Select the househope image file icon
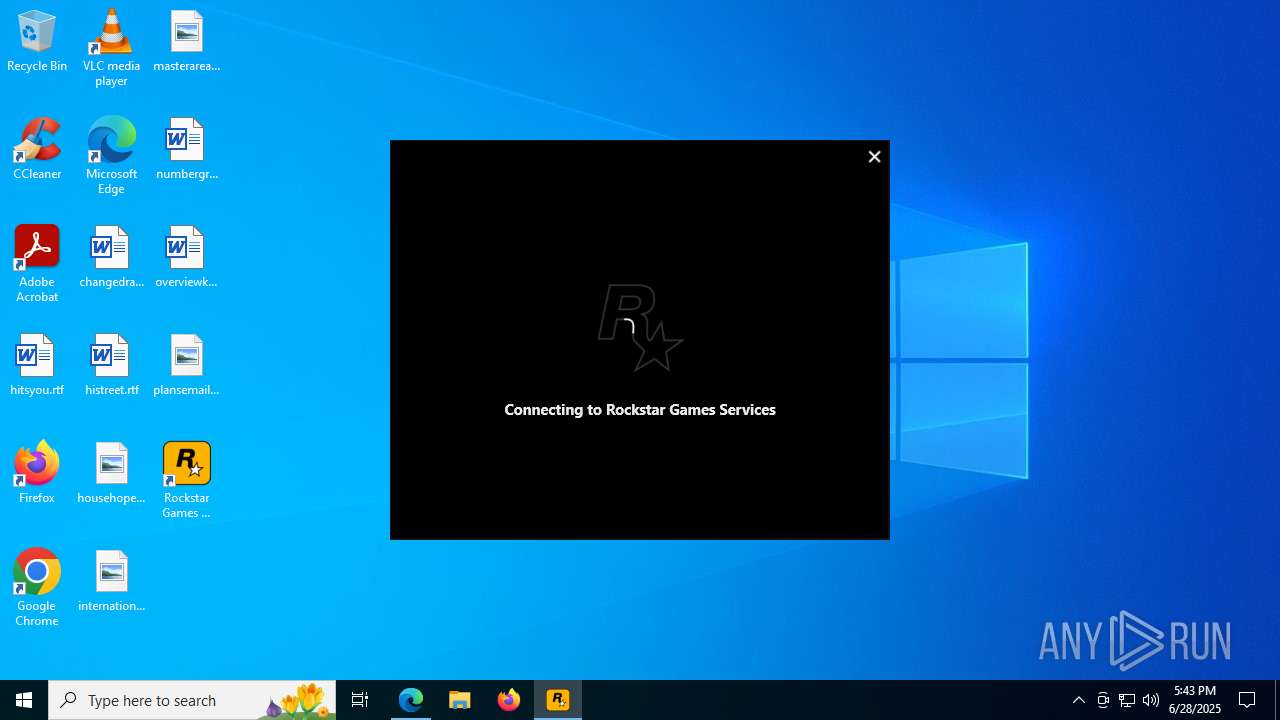This screenshot has width=1280, height=720. click(x=111, y=474)
